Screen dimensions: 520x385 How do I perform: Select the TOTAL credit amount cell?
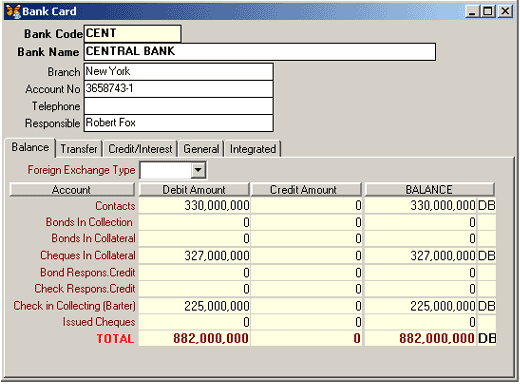[x=307, y=338]
